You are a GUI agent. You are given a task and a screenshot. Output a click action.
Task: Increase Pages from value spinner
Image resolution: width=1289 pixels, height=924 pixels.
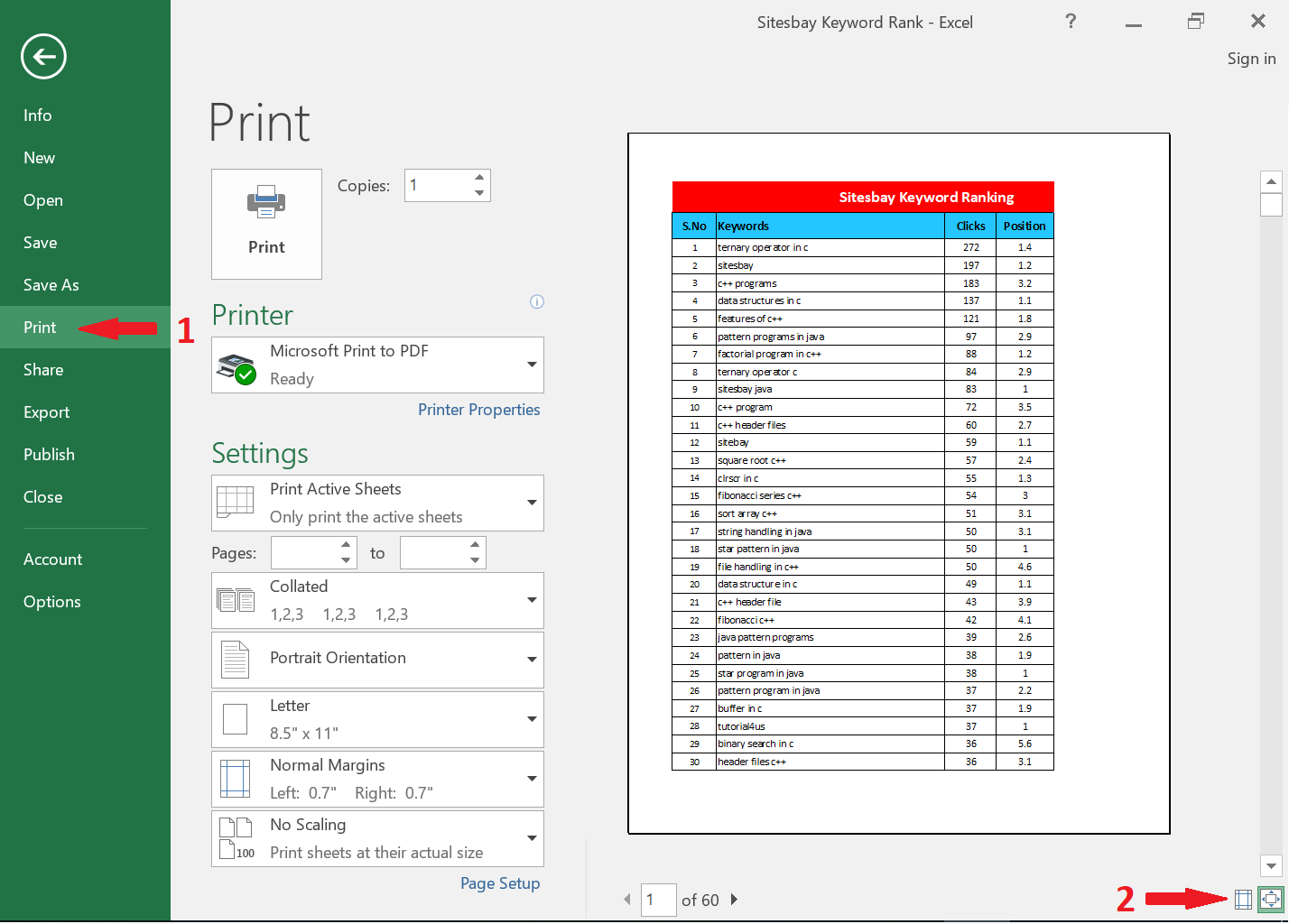click(x=346, y=545)
